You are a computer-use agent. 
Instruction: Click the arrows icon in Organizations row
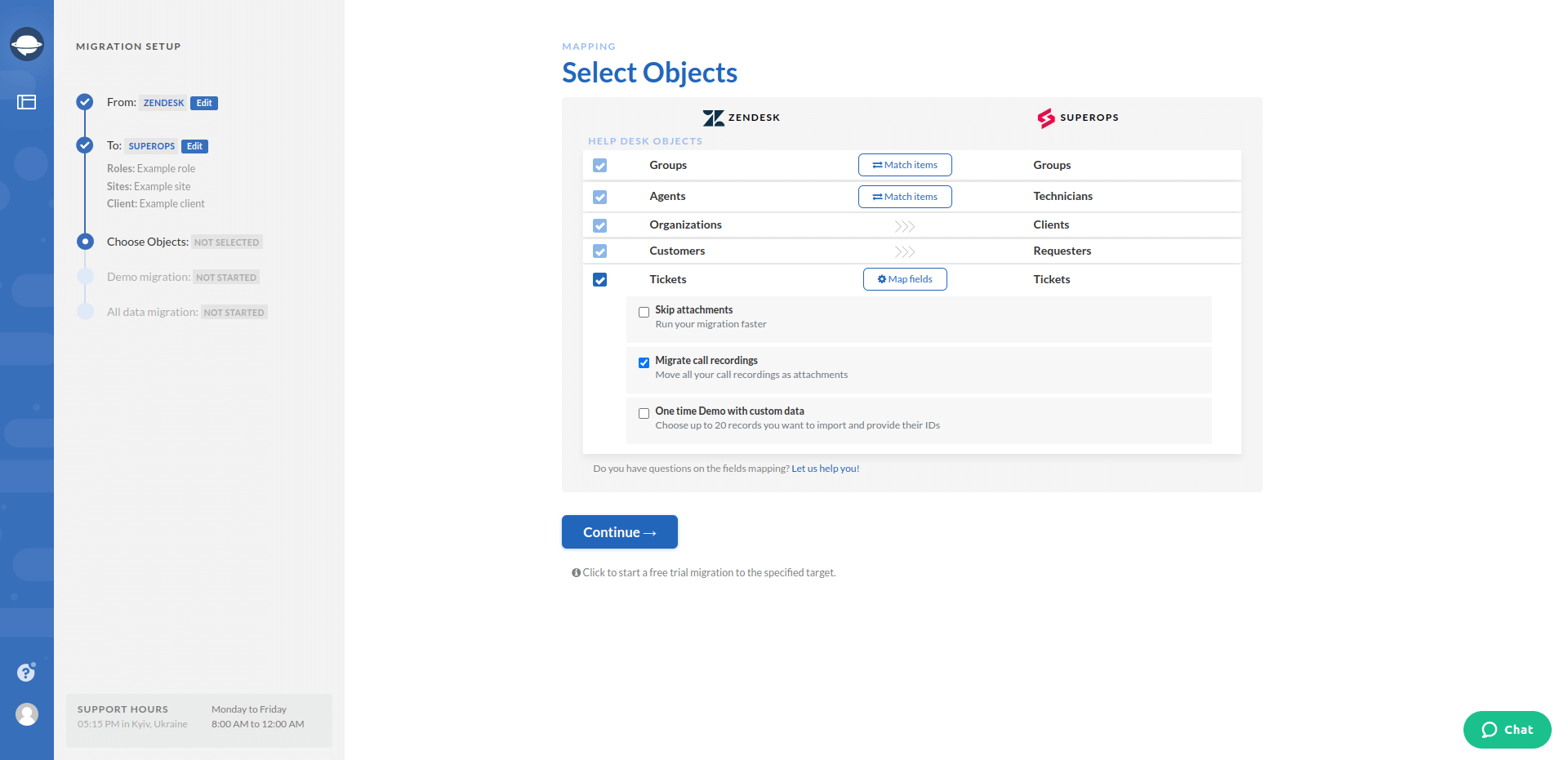tap(904, 226)
